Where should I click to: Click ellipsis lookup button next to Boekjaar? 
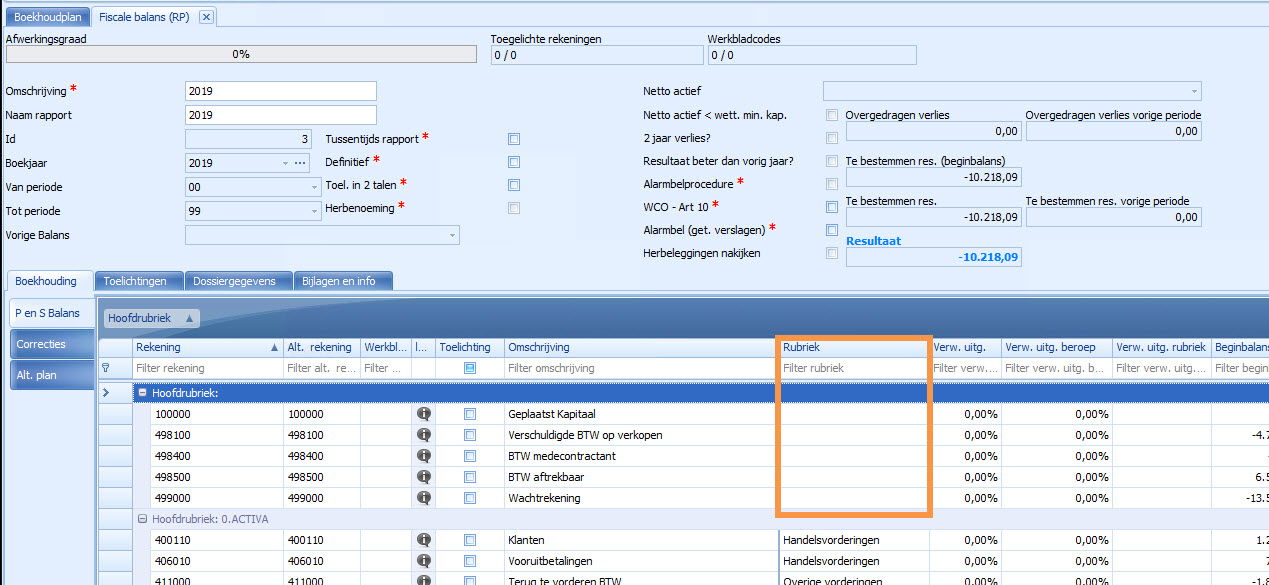299,163
